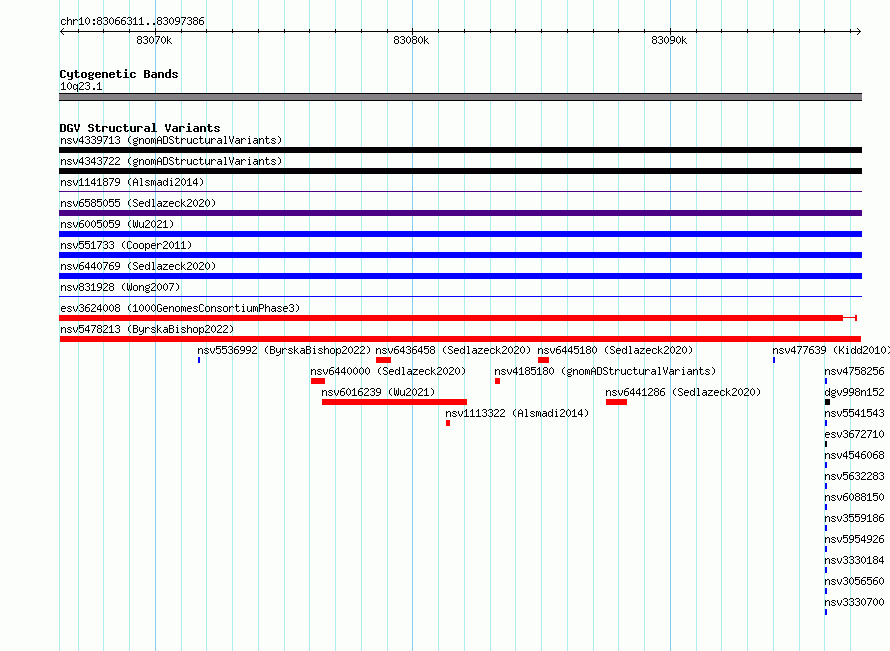This screenshot has width=890, height=651.
Task: Select nsv6445180 (Sedlazeck2020) variant label
Action: pyautogui.click(x=615, y=350)
